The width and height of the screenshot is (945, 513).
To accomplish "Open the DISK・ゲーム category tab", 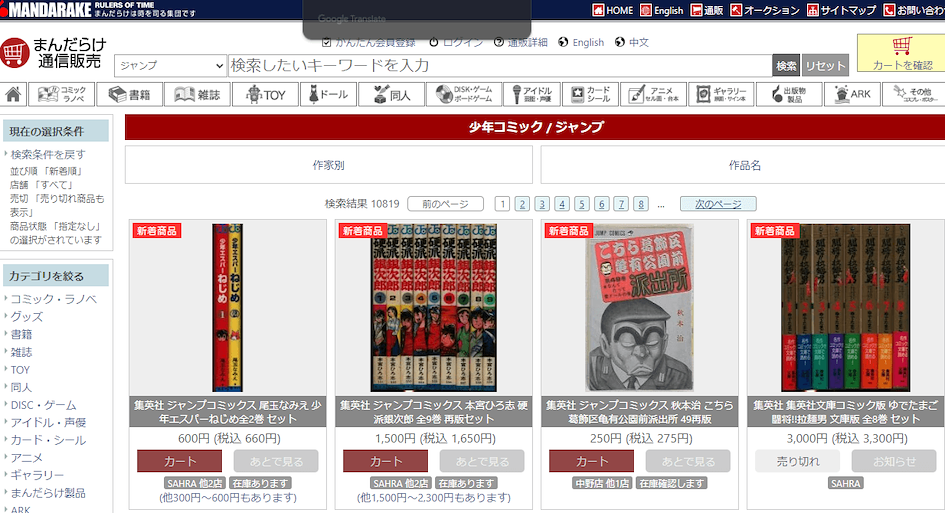I will pyautogui.click(x=463, y=94).
